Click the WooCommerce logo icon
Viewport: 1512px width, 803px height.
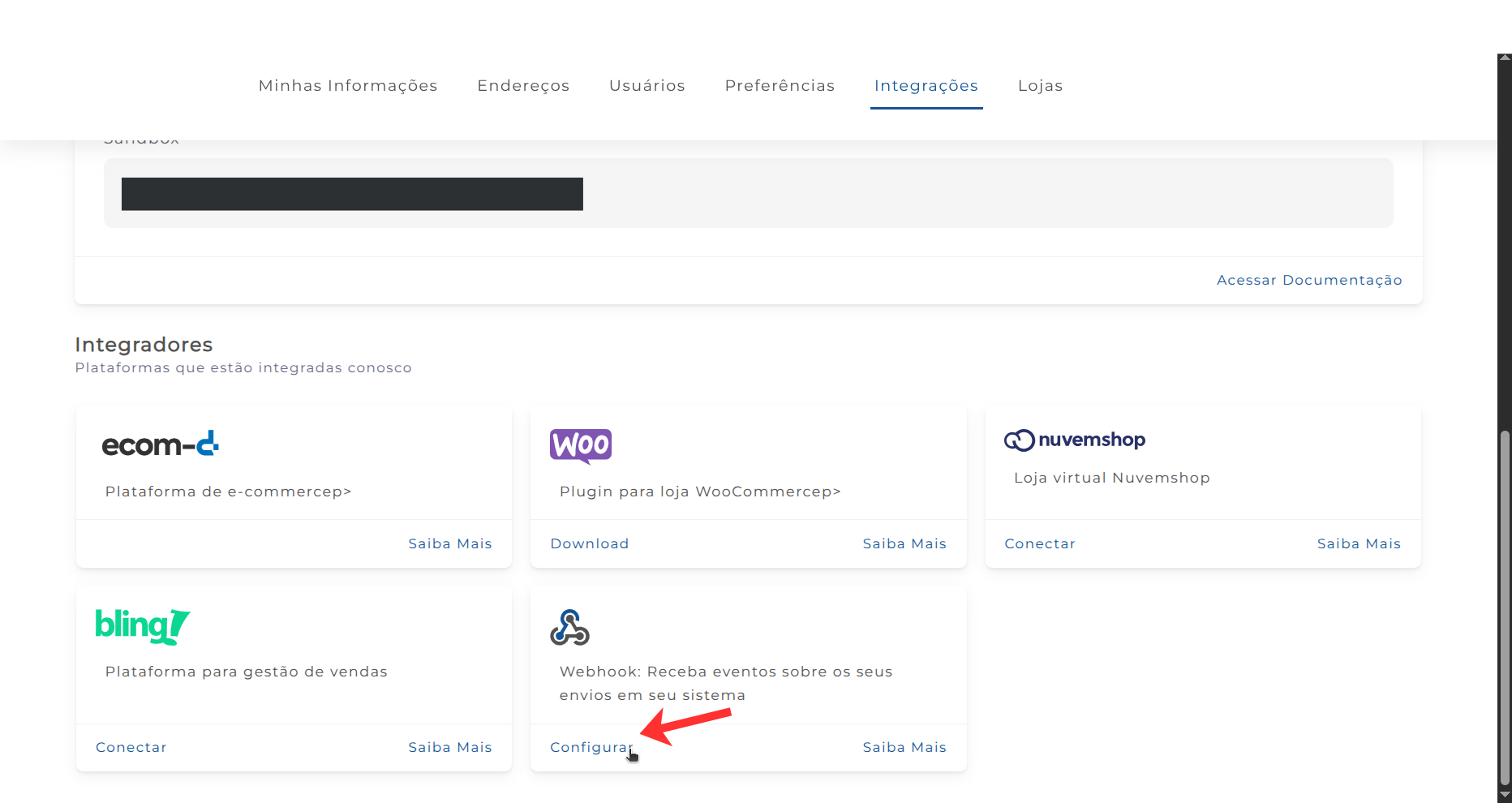581,445
